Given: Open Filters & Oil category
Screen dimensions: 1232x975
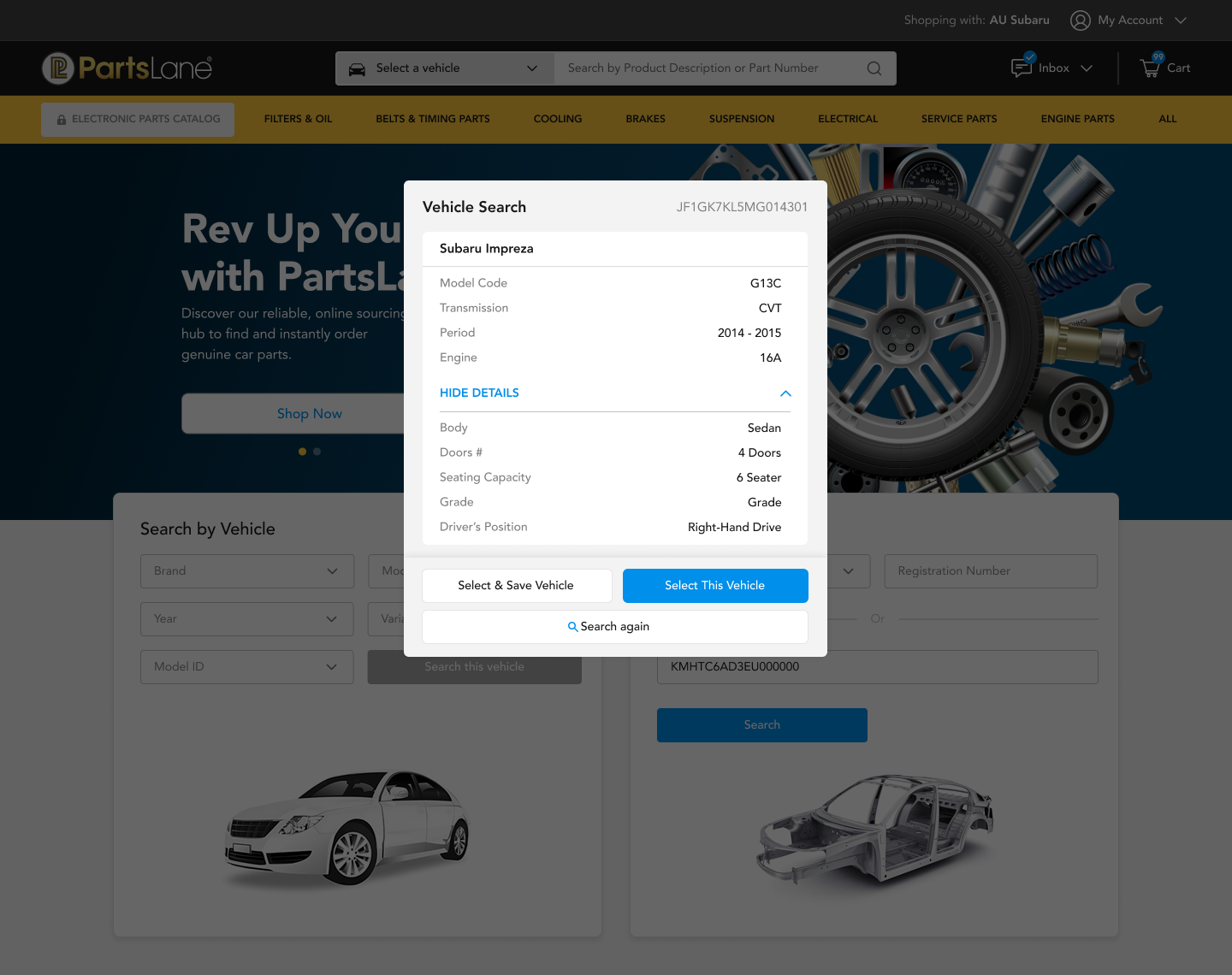Looking at the screenshot, I should pos(298,119).
